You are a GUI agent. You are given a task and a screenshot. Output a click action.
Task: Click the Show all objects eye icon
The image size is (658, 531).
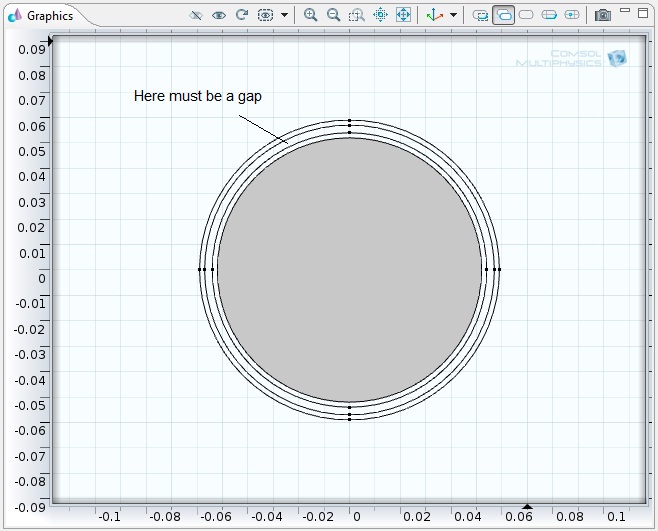click(x=219, y=15)
